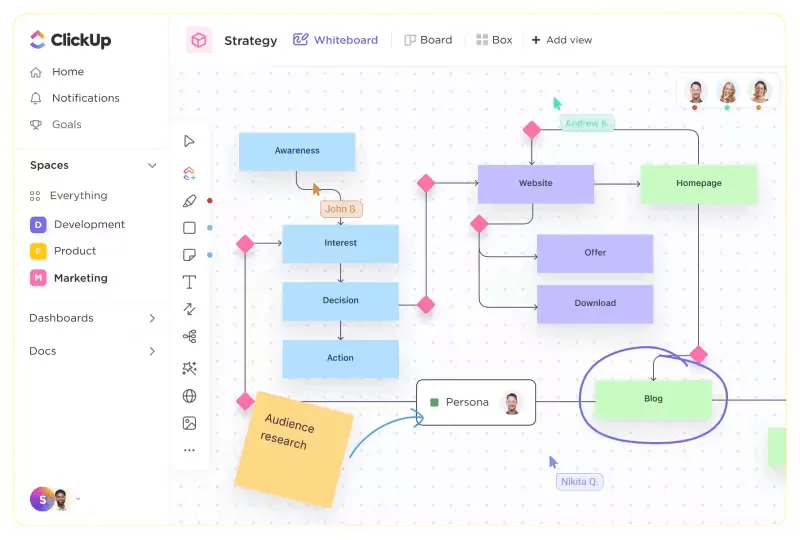
Task: Open the user profile dropdown arrow
Action: pyautogui.click(x=78, y=499)
